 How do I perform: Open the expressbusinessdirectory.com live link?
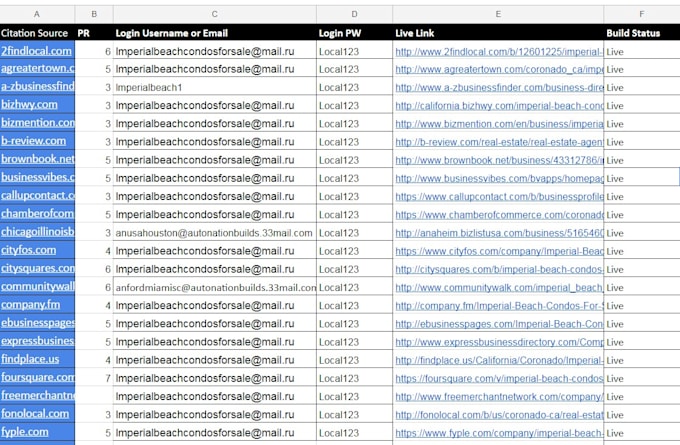coord(499,343)
